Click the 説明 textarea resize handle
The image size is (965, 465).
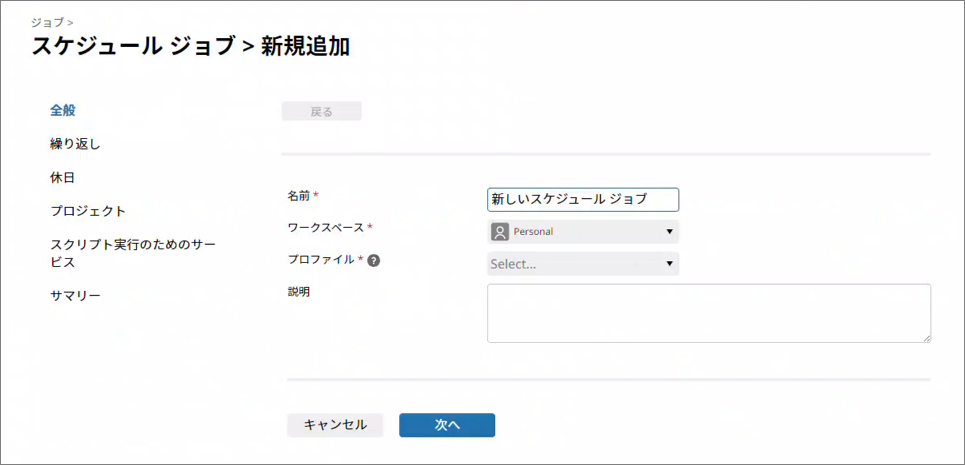[x=926, y=338]
